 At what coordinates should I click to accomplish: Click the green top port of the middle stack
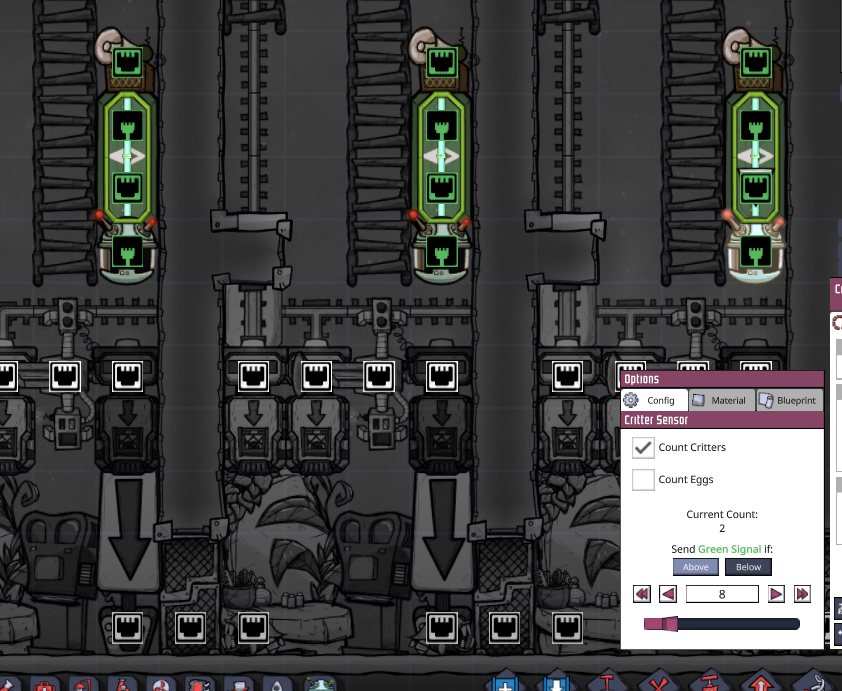441,62
